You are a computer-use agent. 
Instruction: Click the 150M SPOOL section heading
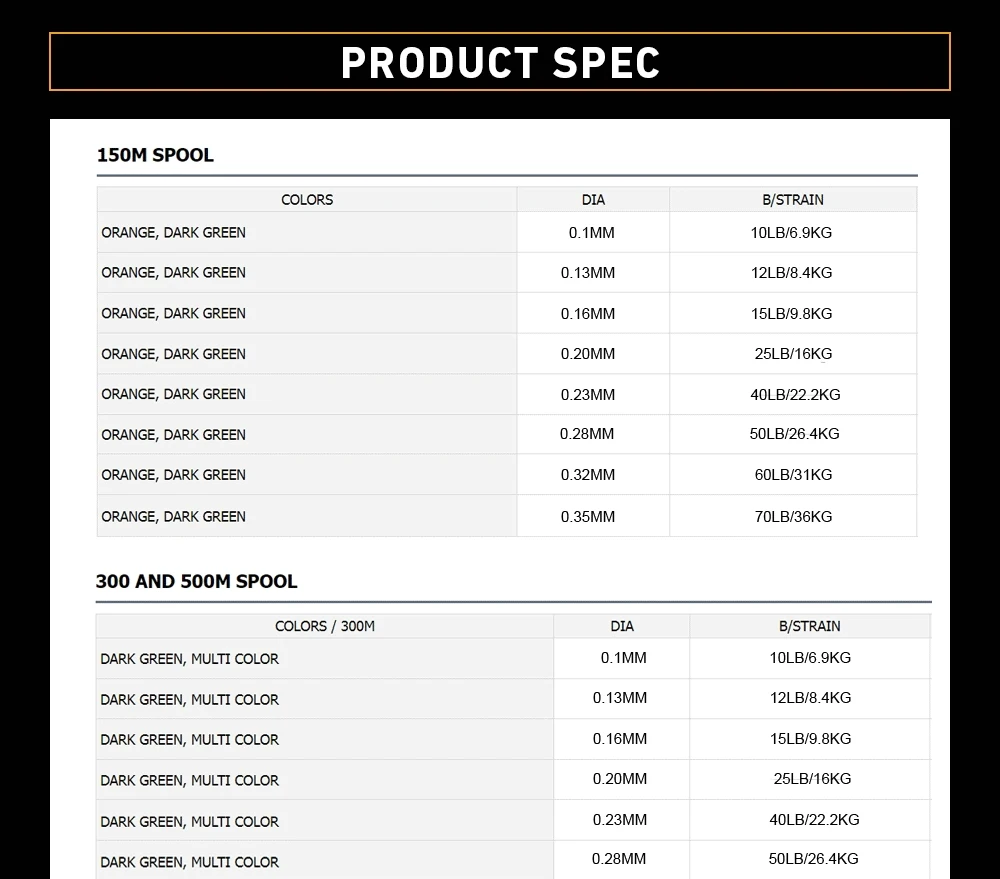(x=155, y=155)
